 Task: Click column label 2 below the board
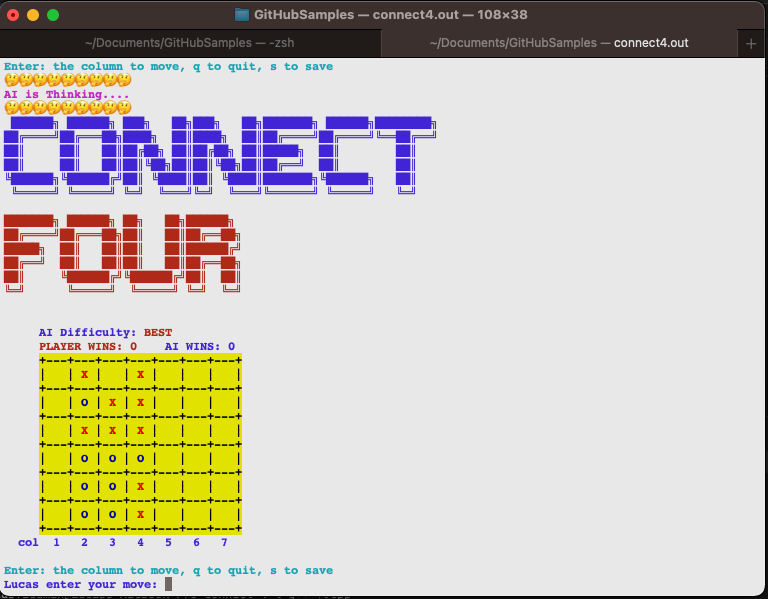(x=84, y=542)
